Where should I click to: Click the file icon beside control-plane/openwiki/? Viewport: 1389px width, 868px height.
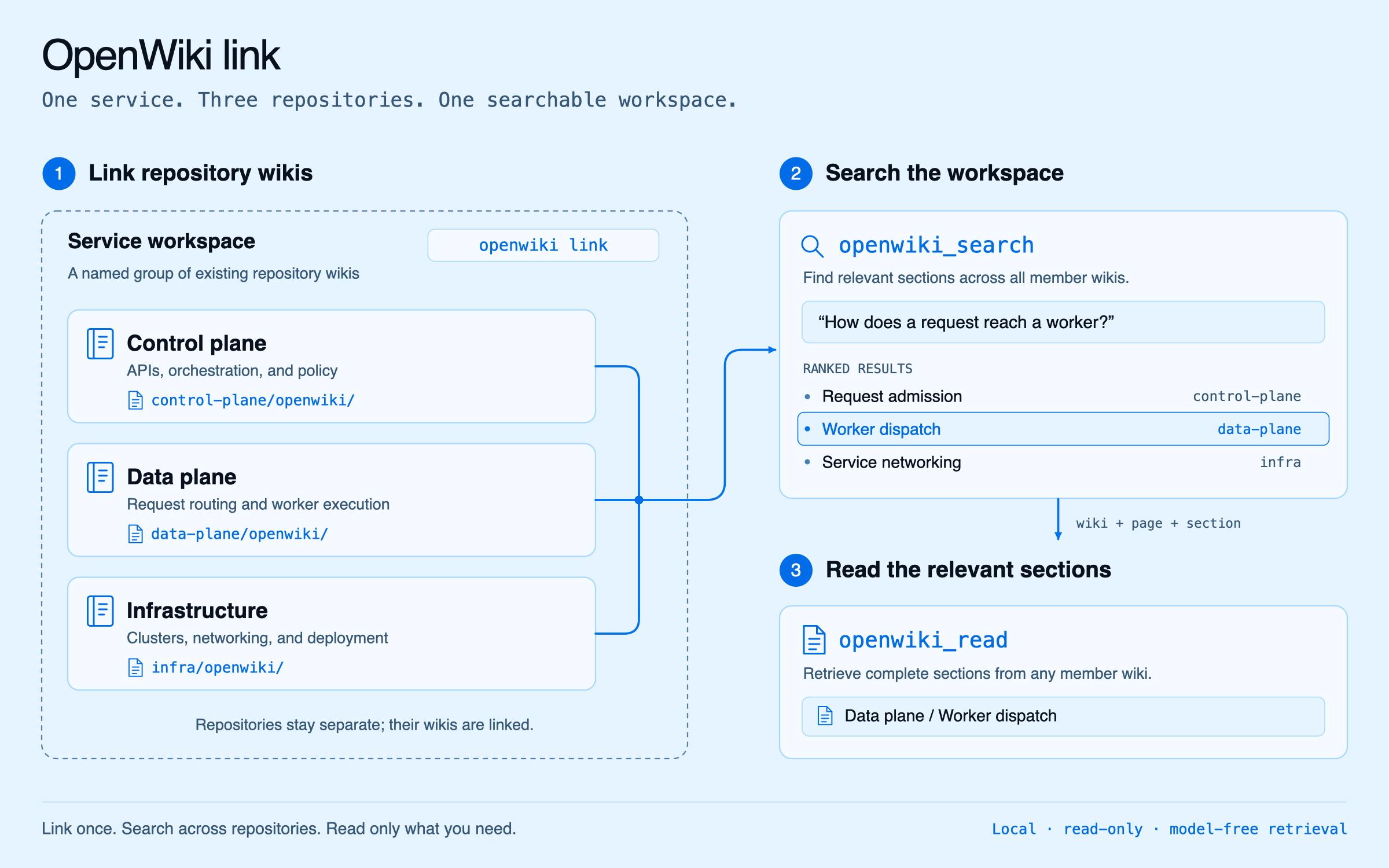135,400
